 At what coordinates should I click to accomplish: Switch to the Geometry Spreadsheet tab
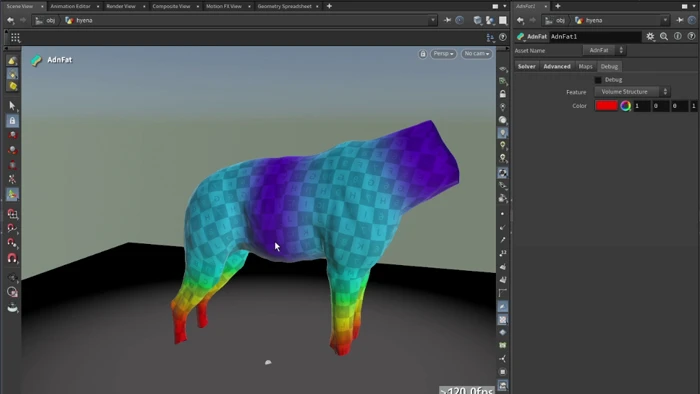click(284, 6)
